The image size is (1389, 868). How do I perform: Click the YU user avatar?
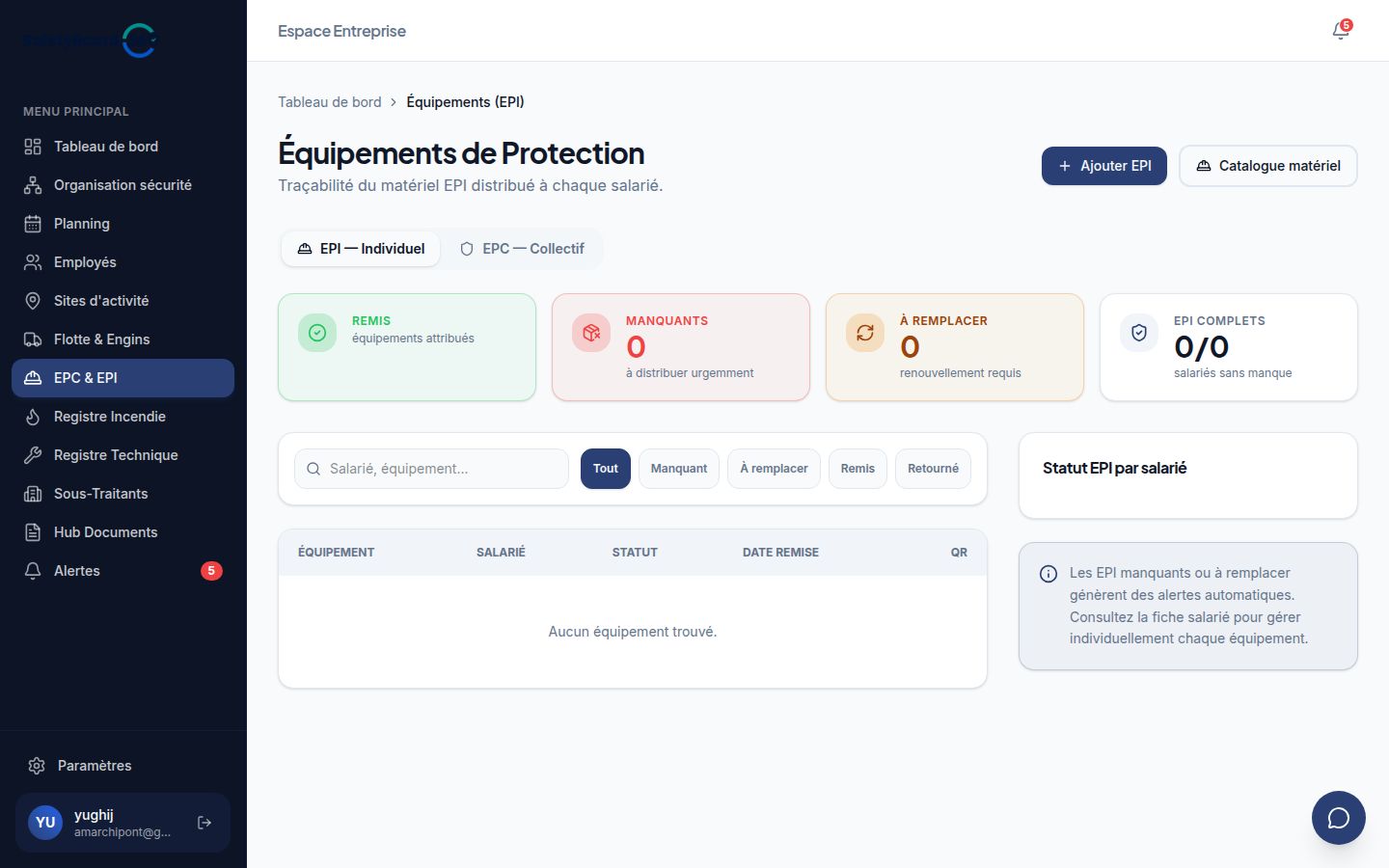tap(45, 823)
